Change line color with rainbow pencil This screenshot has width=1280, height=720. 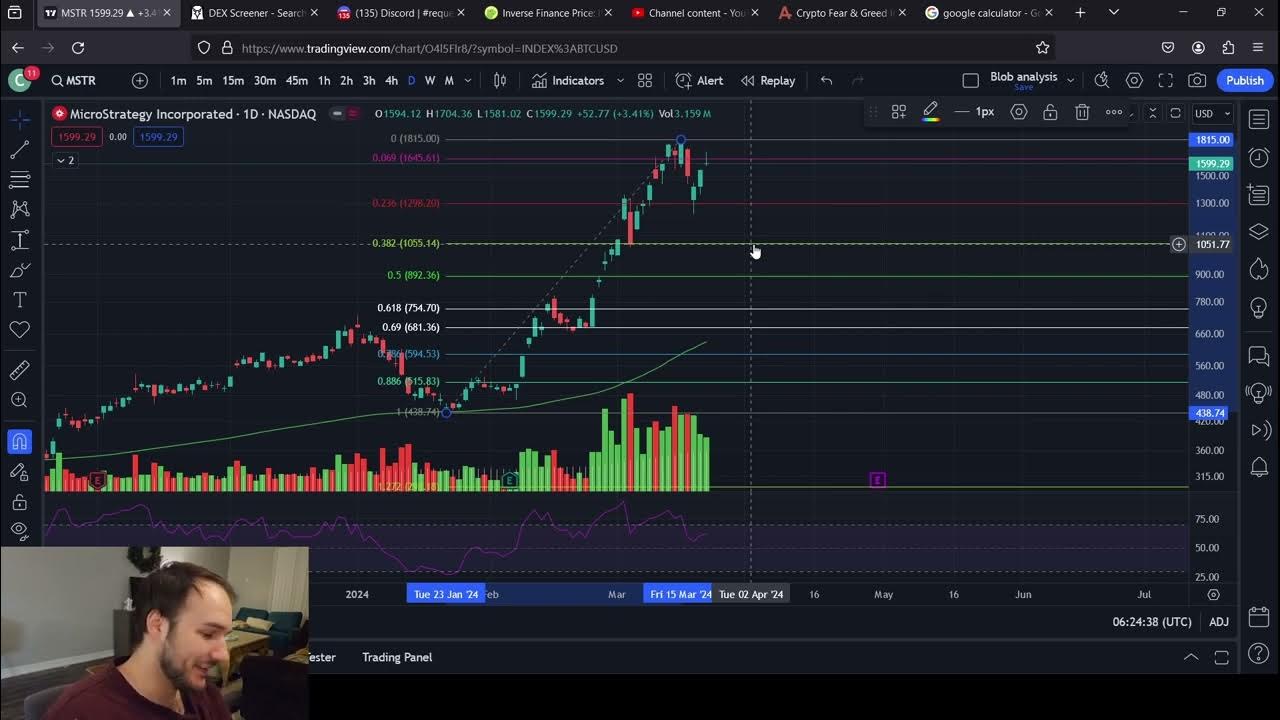coord(930,112)
